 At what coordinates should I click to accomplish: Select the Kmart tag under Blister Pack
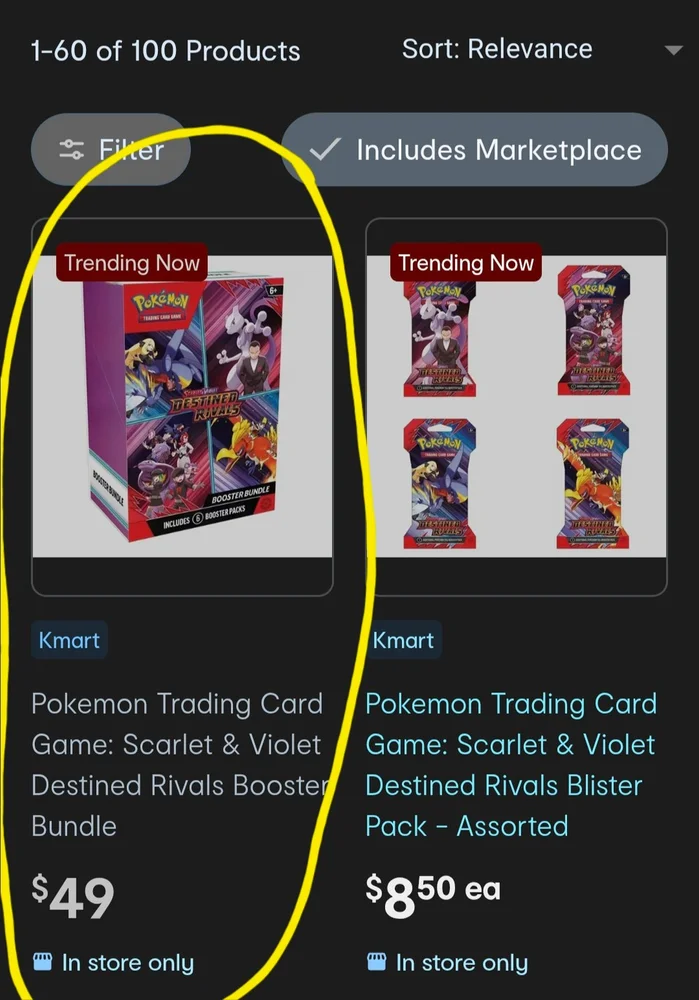coord(403,640)
